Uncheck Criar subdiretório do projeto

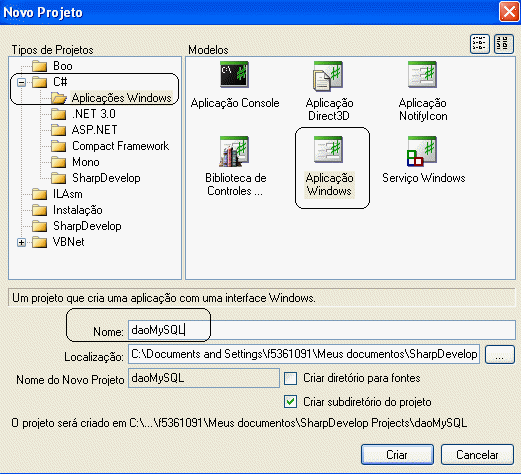click(290, 402)
